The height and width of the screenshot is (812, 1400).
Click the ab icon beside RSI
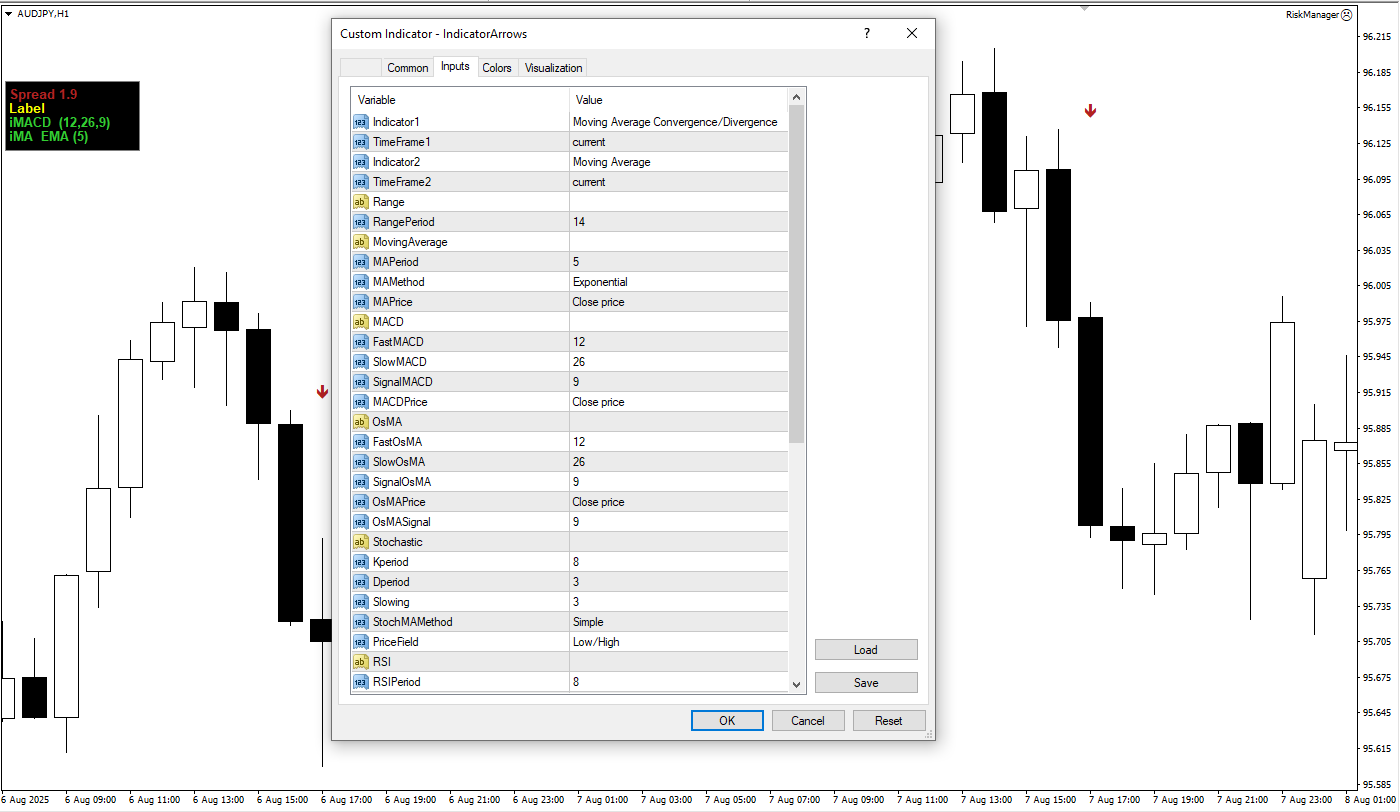[x=360, y=661]
